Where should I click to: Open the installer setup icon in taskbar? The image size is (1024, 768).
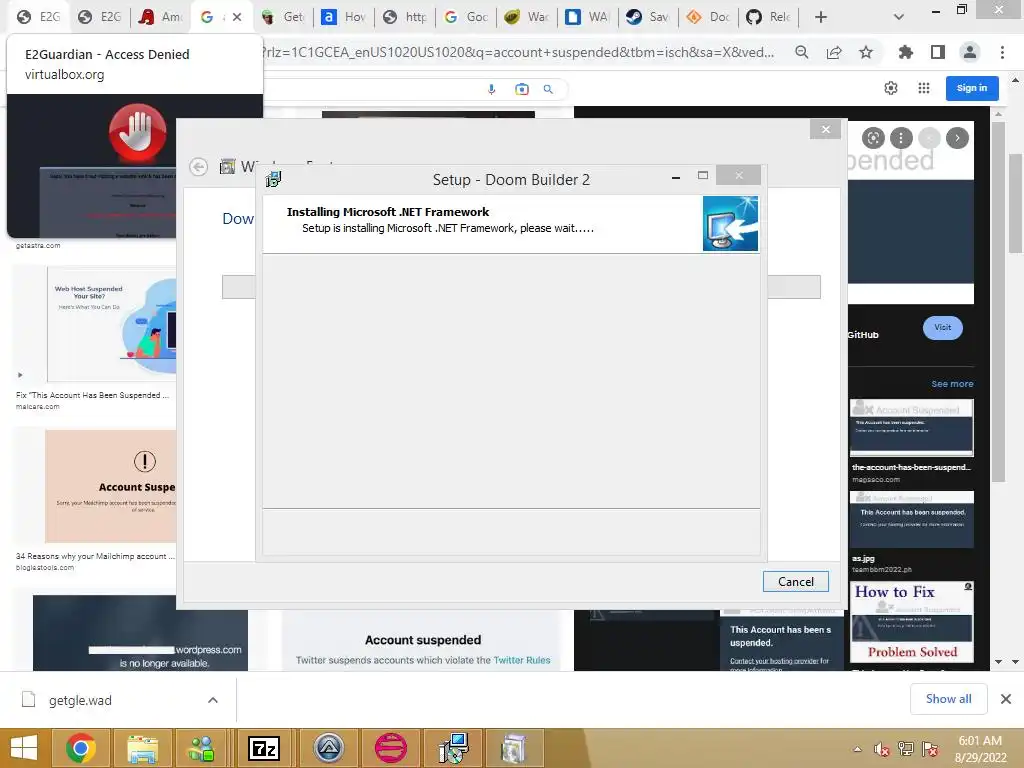tap(453, 748)
